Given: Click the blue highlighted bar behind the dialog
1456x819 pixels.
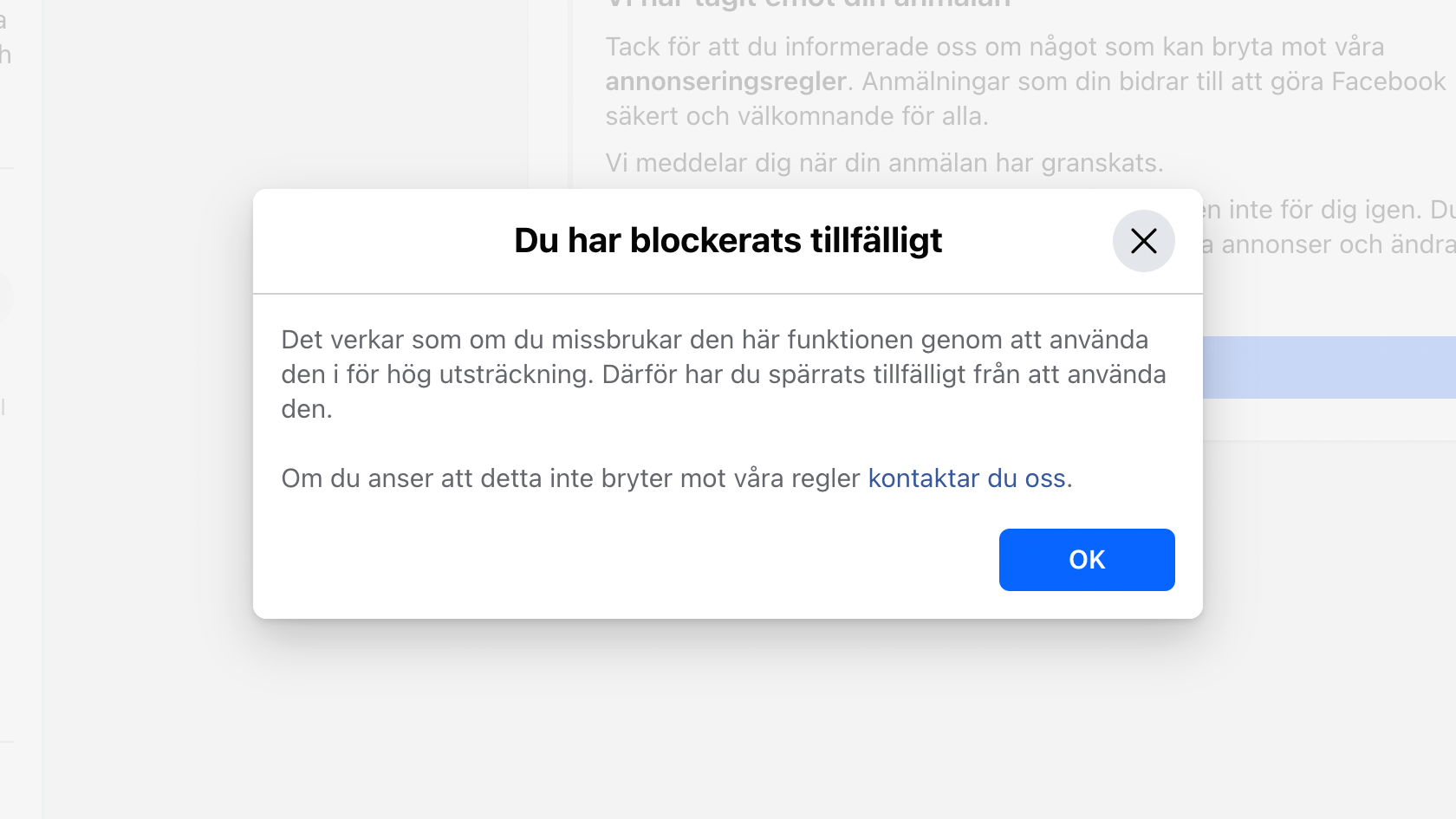Looking at the screenshot, I should [1329, 367].
